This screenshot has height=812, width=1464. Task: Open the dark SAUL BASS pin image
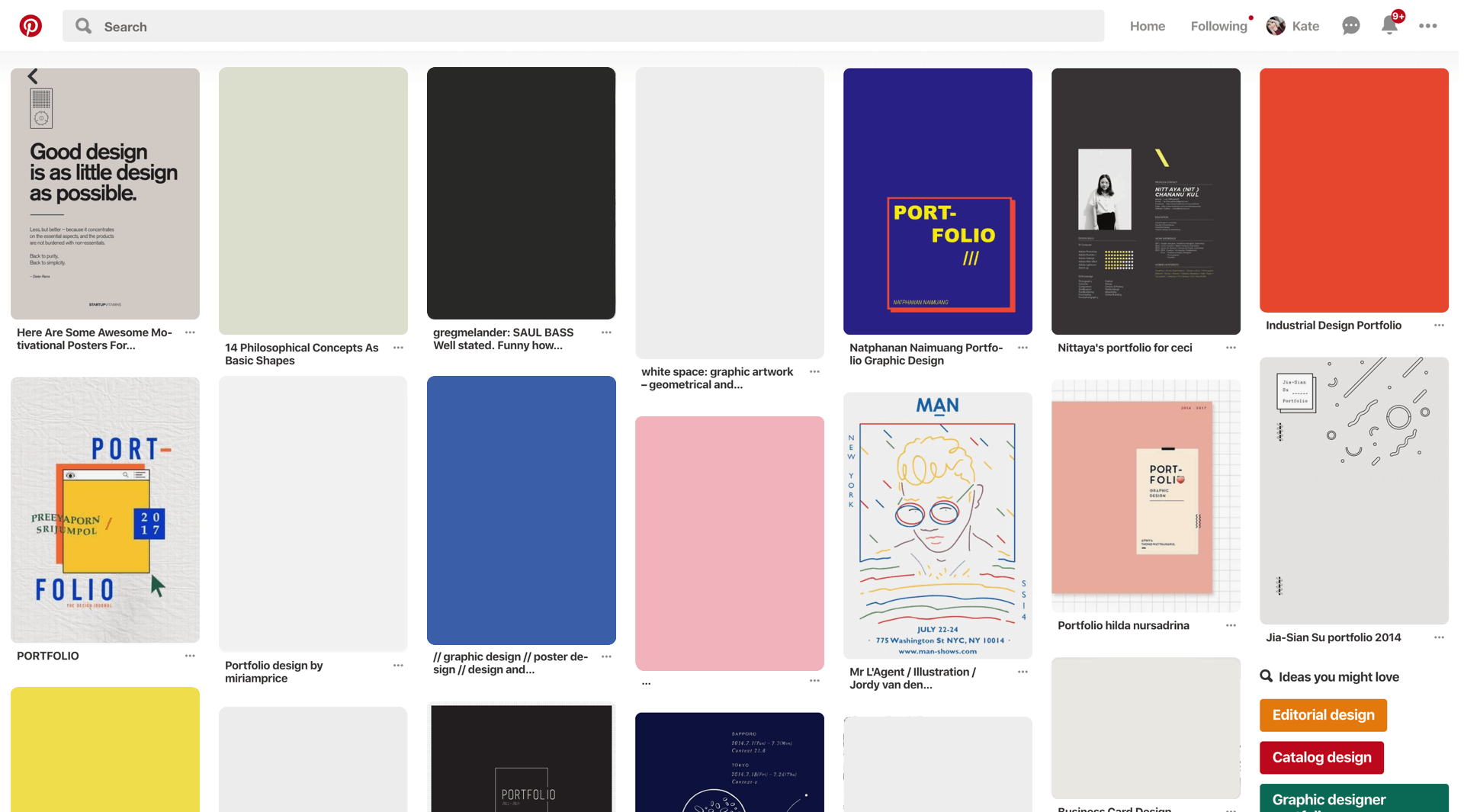click(522, 194)
